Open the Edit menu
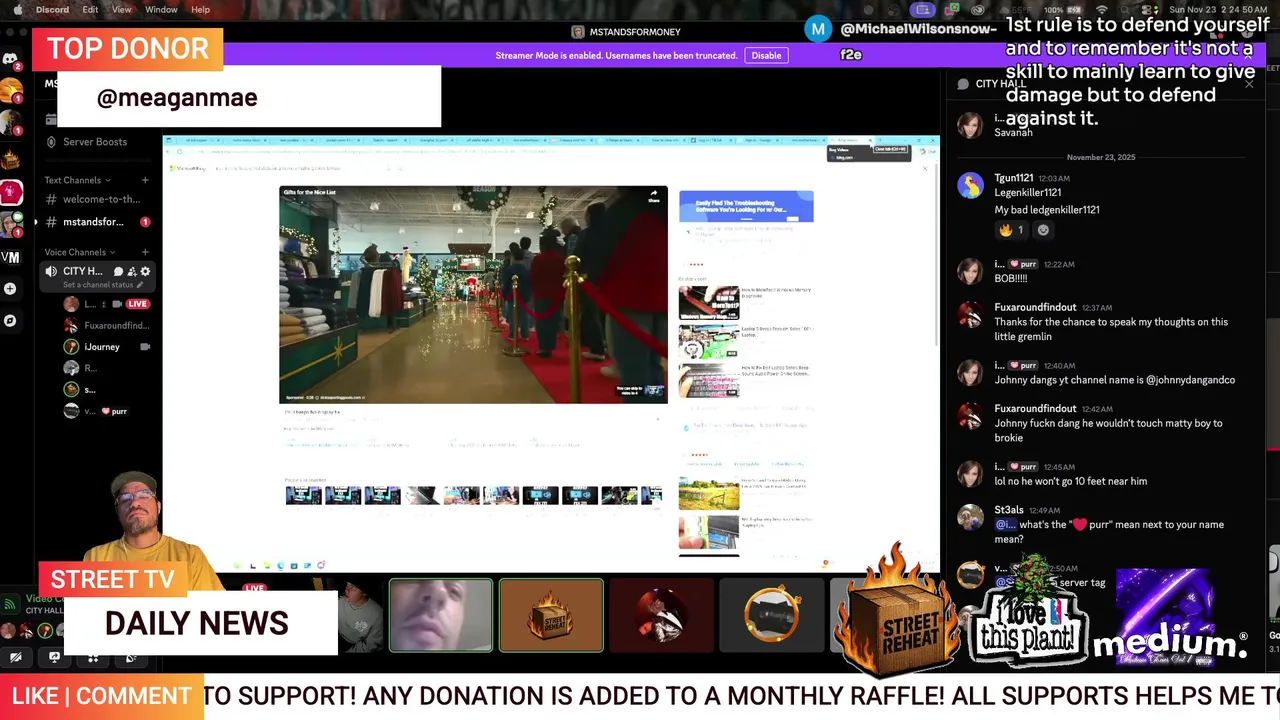 pyautogui.click(x=90, y=10)
